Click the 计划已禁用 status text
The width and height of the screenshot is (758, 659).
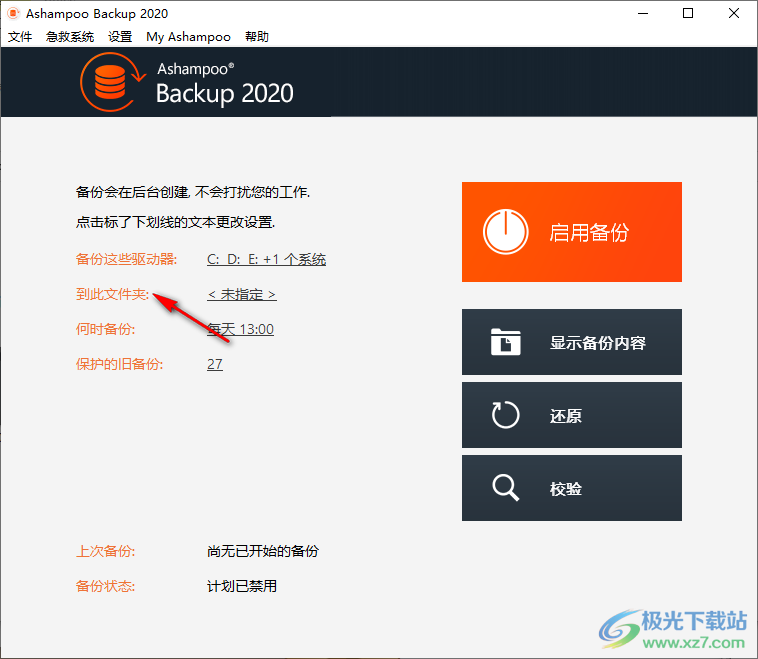[x=242, y=586]
